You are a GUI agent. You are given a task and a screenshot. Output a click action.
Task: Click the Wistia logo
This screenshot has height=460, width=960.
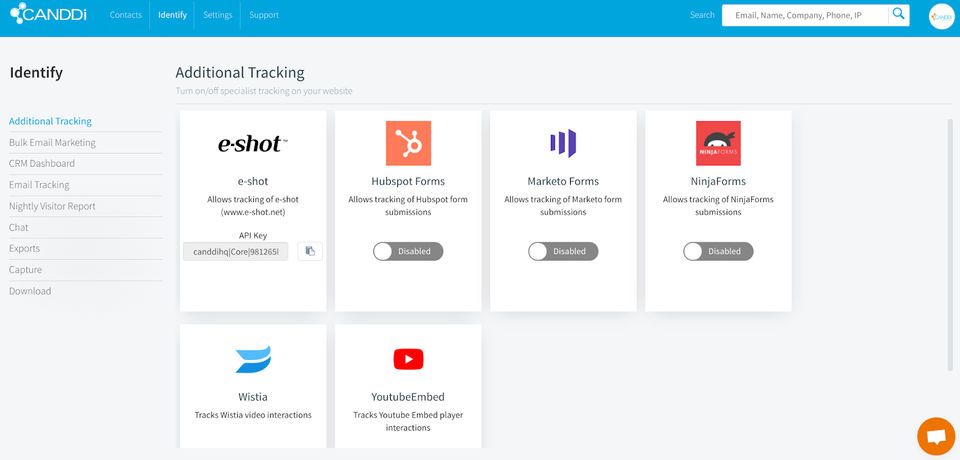pos(253,359)
